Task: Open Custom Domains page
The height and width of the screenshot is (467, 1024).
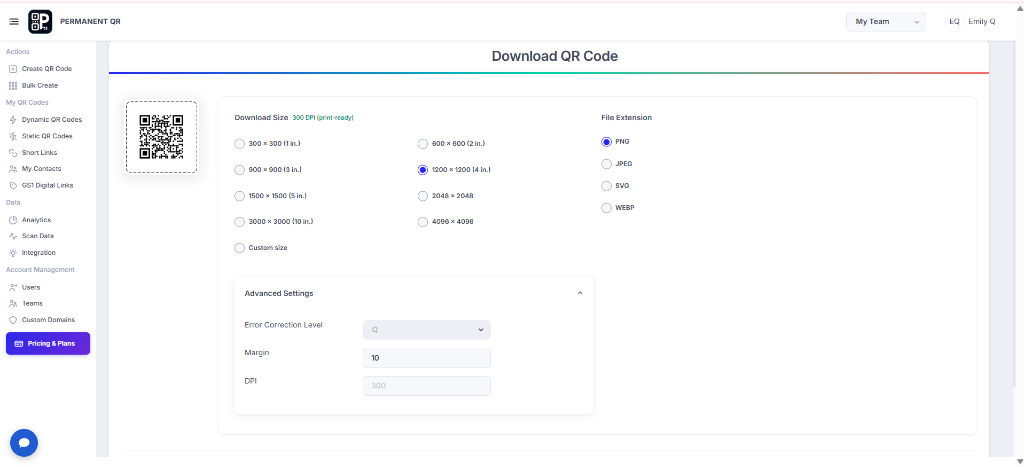Action: point(48,320)
